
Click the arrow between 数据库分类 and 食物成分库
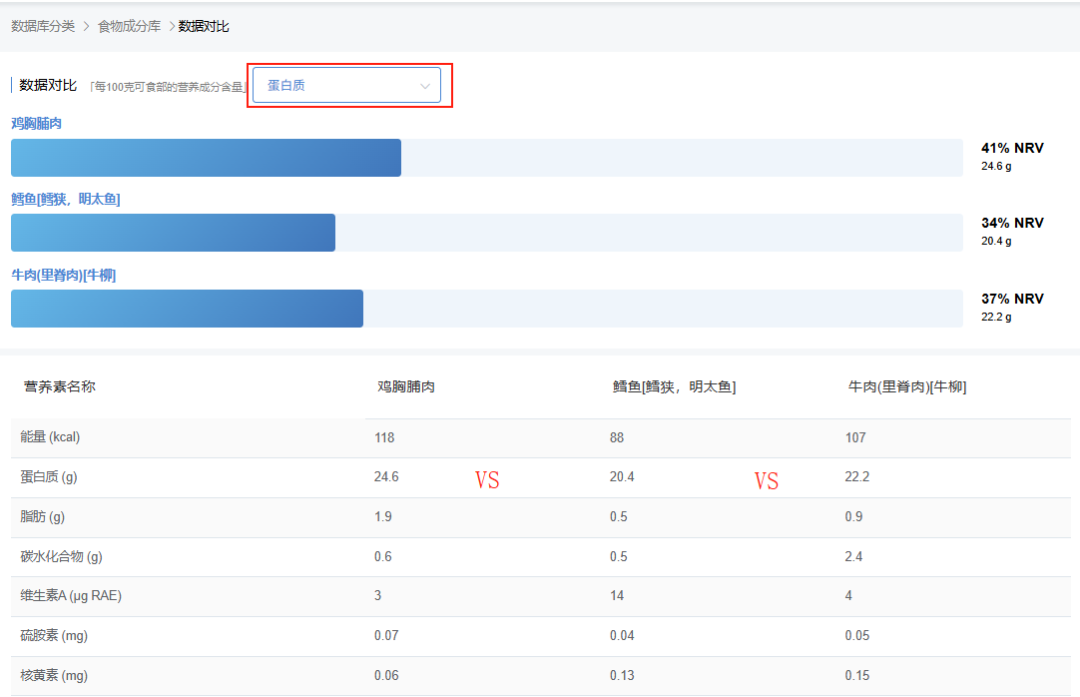[x=86, y=26]
